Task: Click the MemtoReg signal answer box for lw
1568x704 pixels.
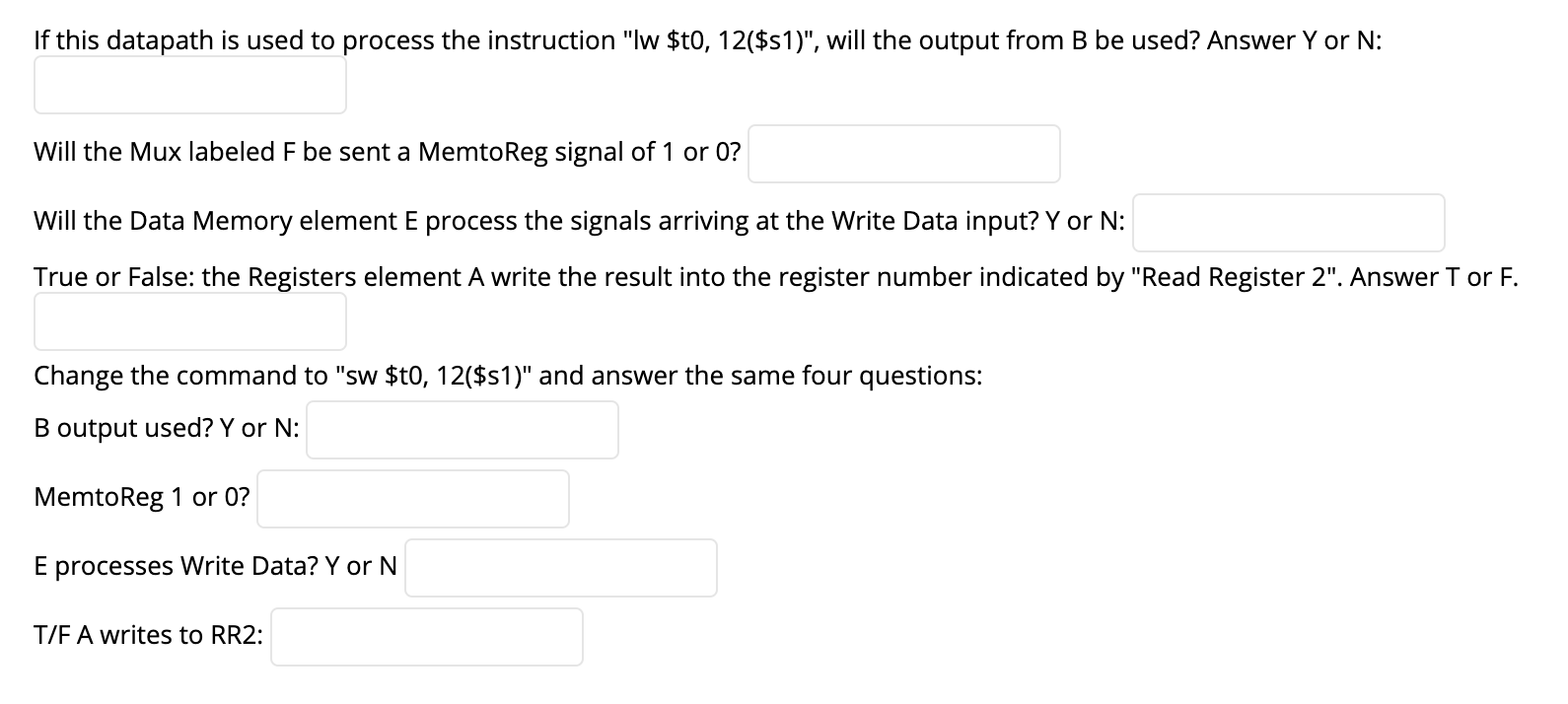Action: 902,154
